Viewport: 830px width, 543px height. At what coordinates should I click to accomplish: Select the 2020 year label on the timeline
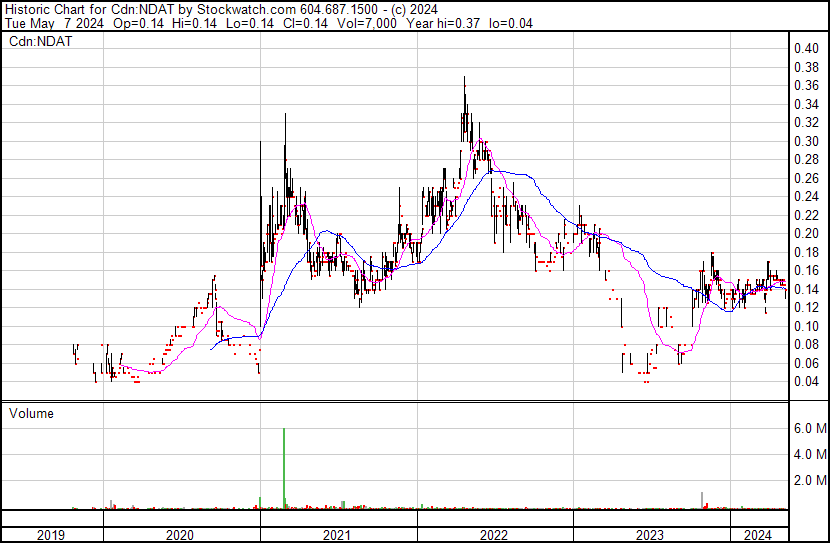181,535
